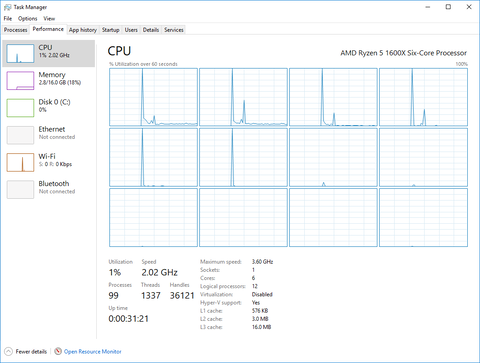Click the L1 cache 576 KB value

point(260,311)
